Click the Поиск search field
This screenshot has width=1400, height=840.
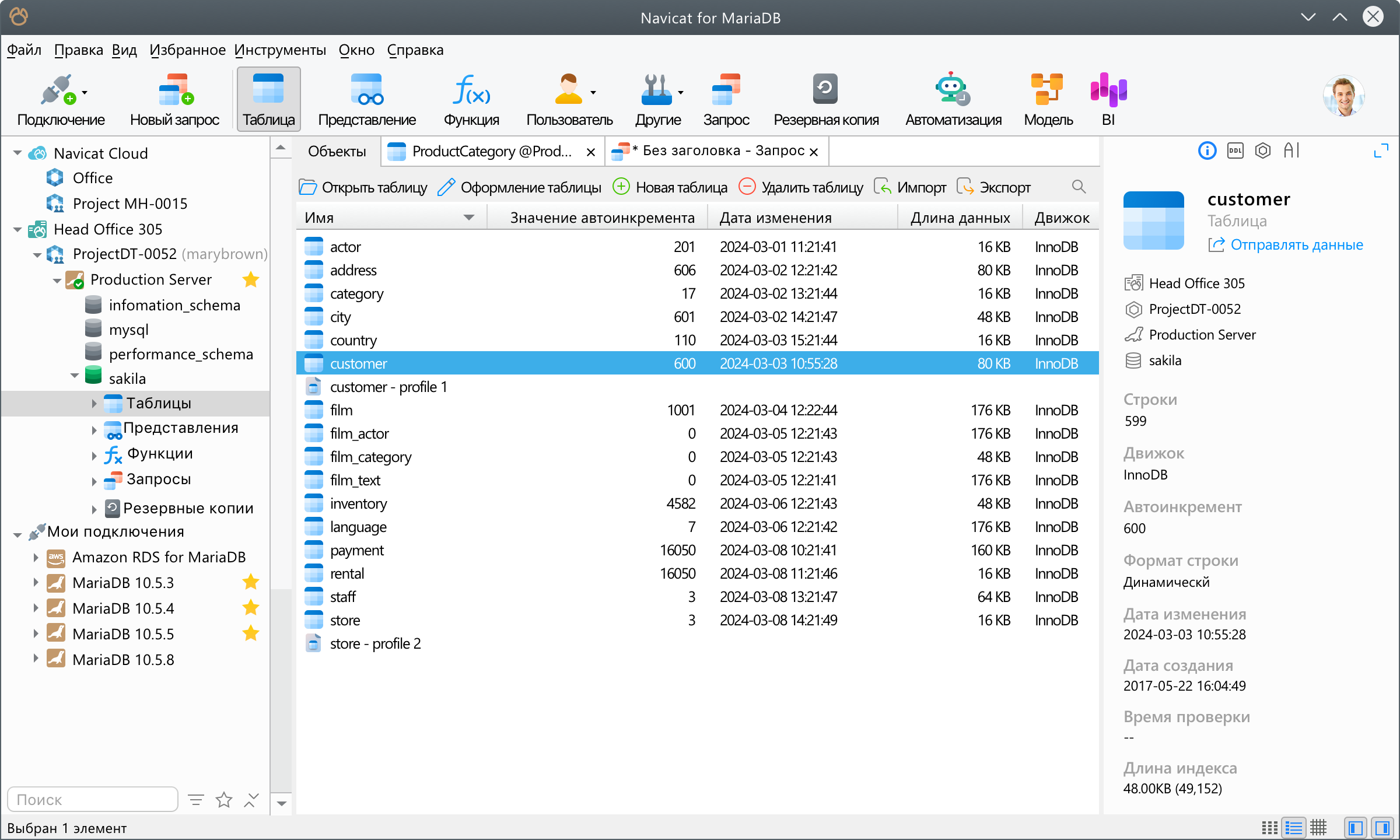coord(92,799)
